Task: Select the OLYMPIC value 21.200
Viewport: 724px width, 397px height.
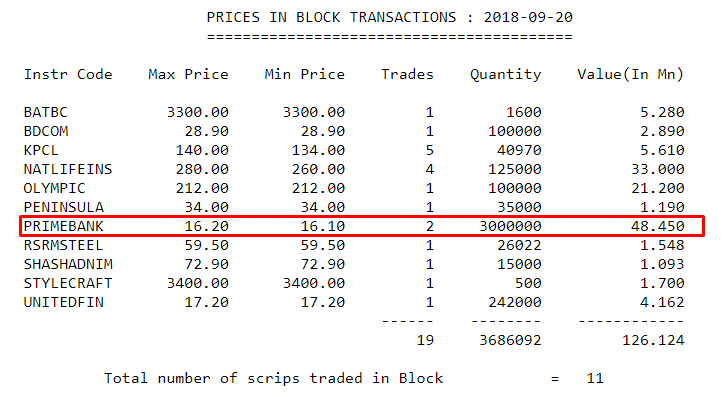Action: (658, 188)
